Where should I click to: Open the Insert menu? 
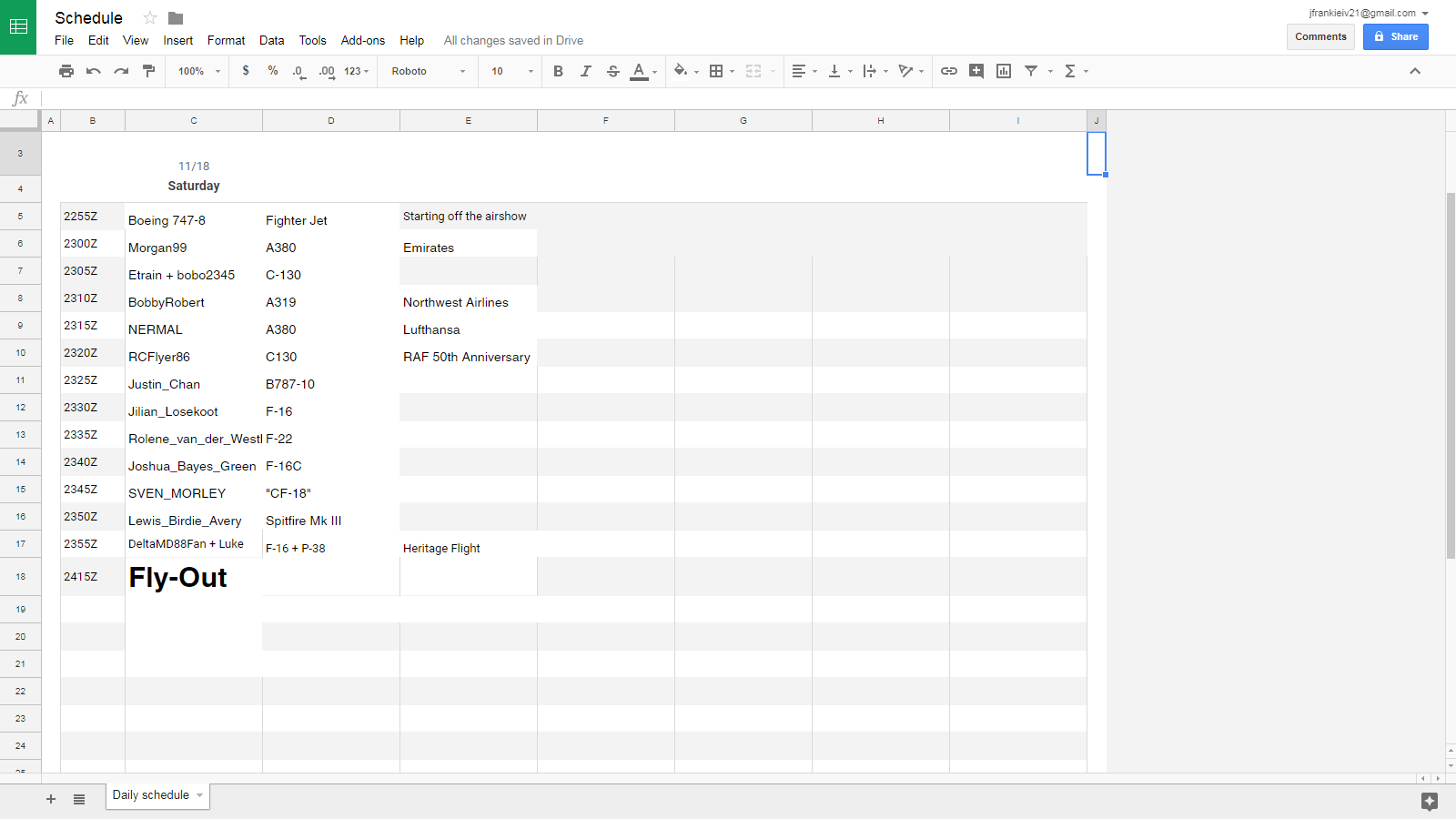(x=178, y=40)
